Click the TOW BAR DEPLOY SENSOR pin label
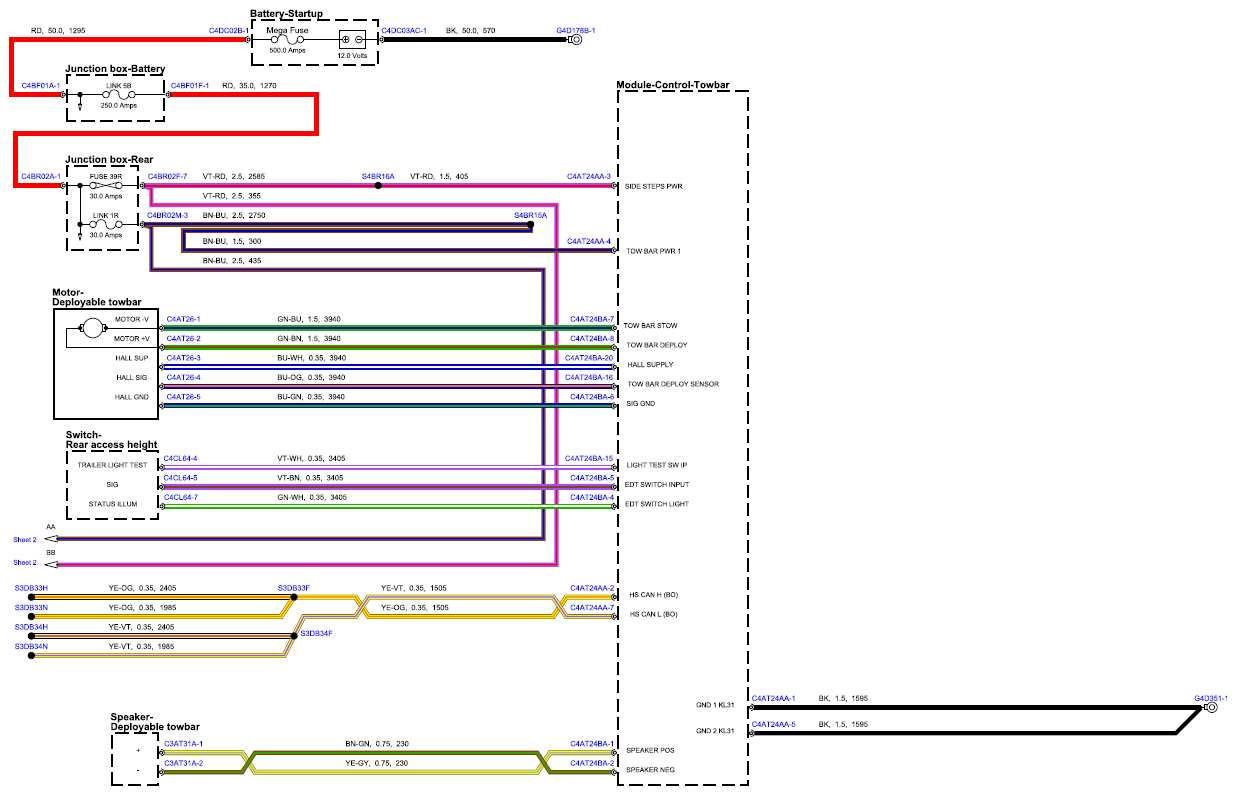 tap(673, 384)
